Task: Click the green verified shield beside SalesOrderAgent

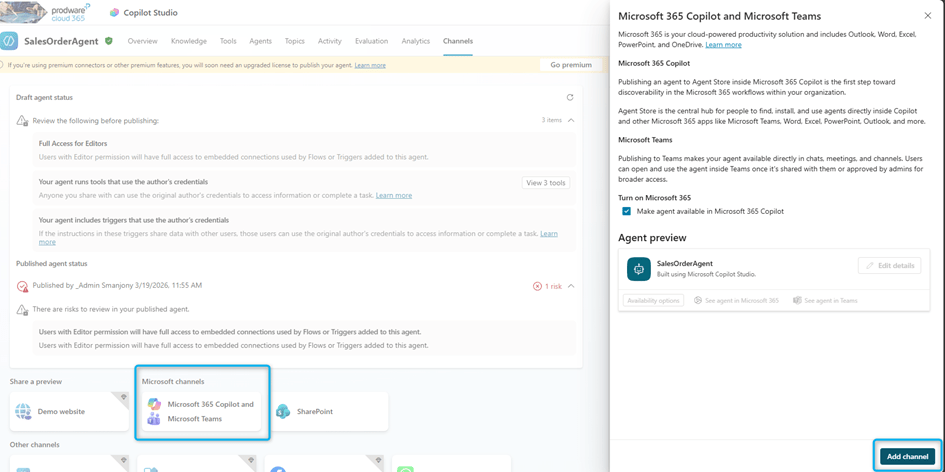Action: [109, 41]
